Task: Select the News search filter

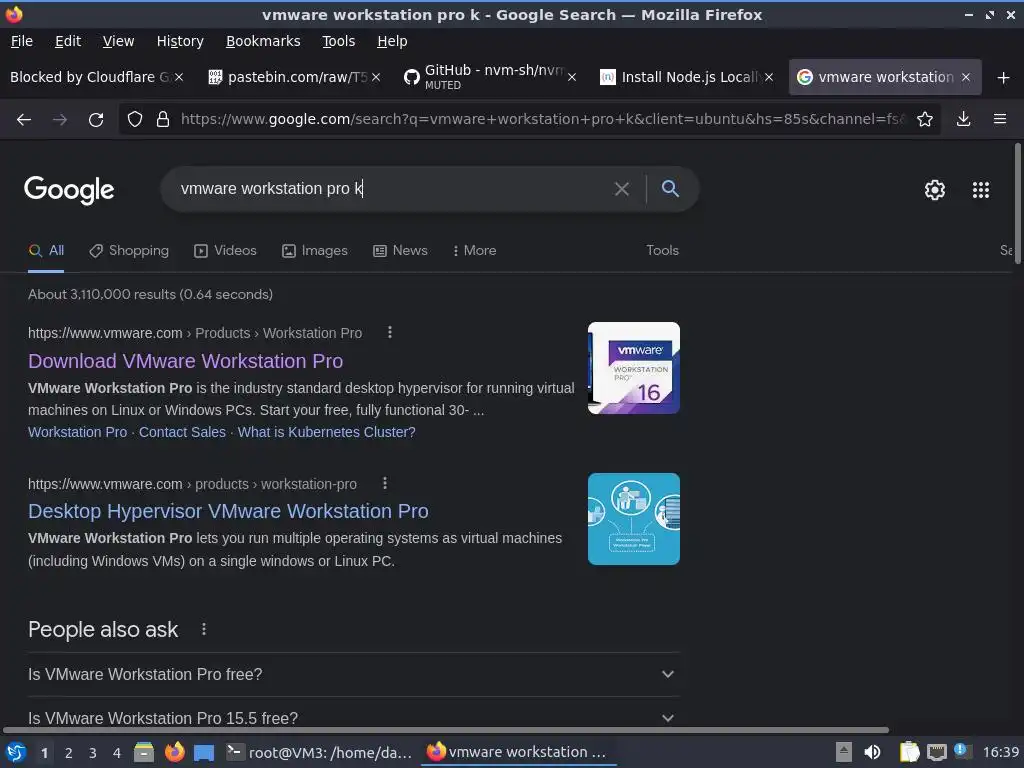Action: [400, 251]
